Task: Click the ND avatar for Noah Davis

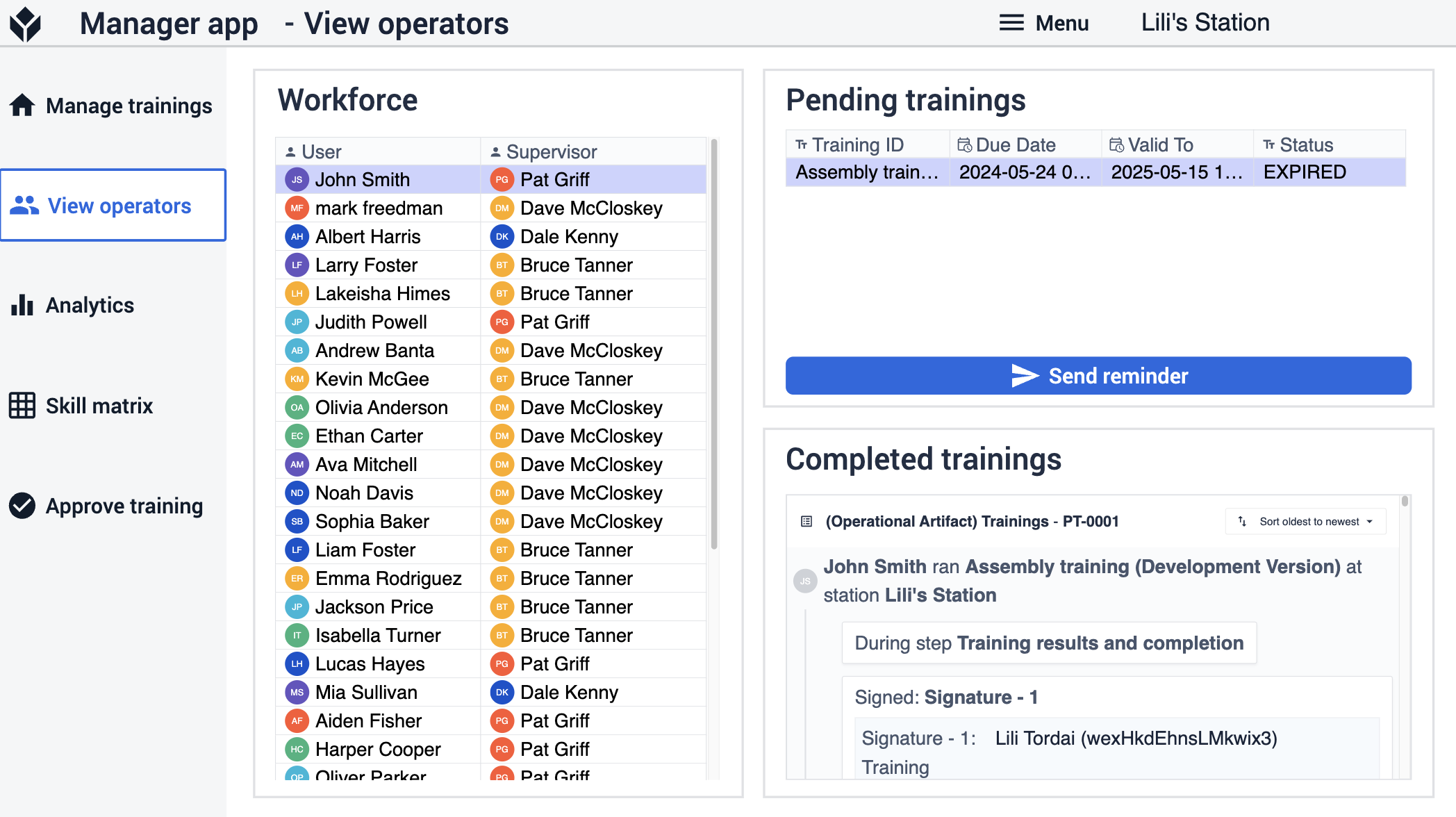Action: (297, 493)
